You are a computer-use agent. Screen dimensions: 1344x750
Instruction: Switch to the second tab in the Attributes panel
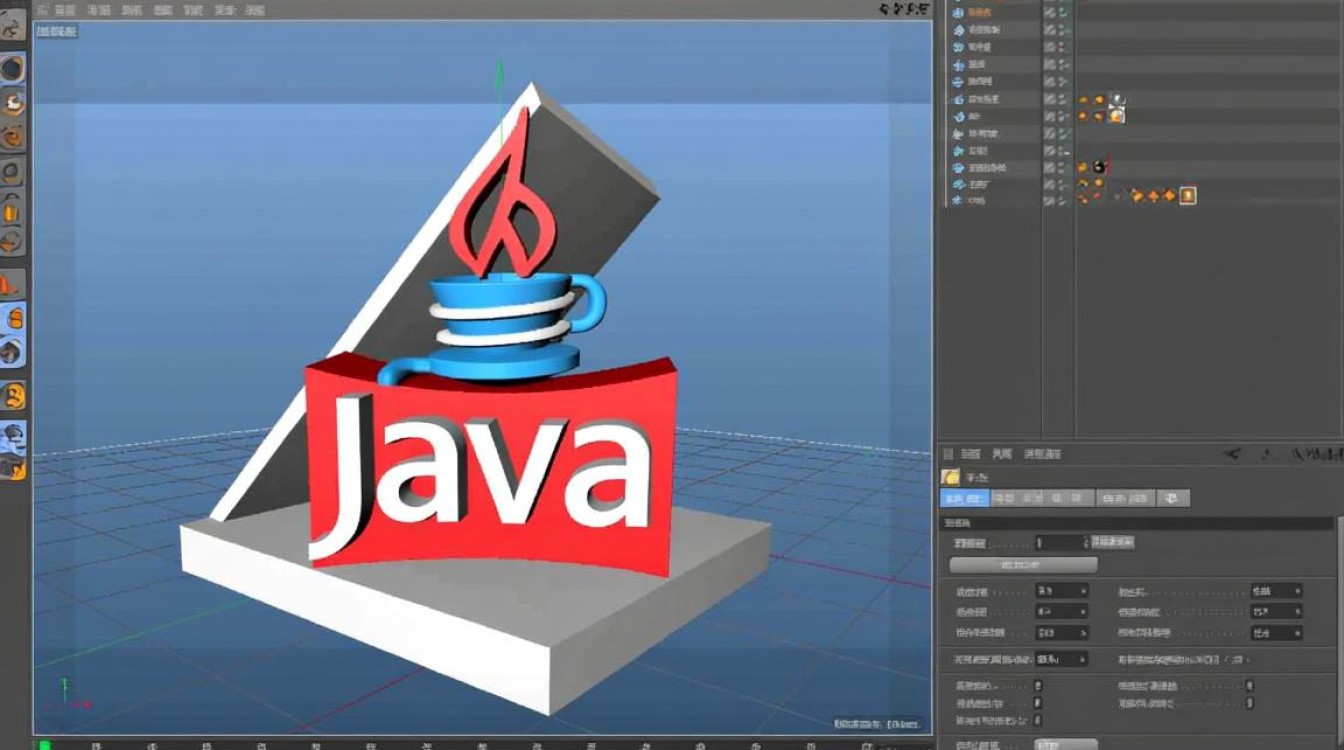coord(1004,499)
